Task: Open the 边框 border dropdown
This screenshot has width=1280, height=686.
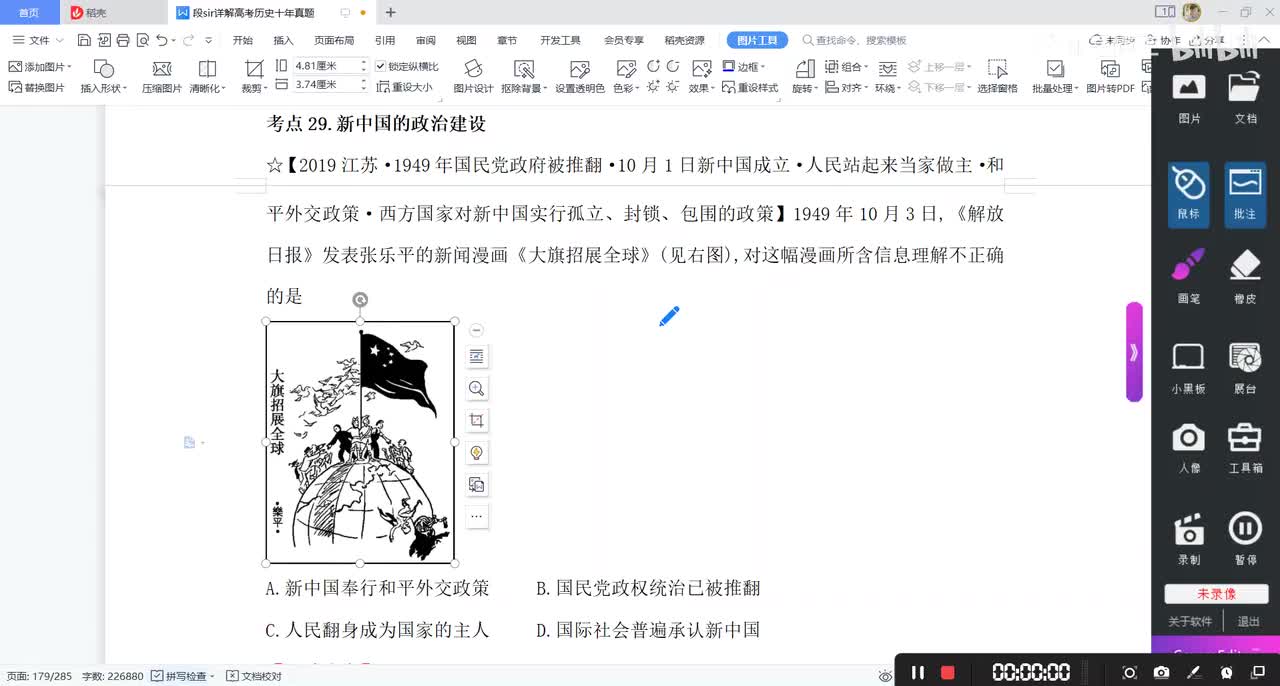Action: (x=743, y=66)
